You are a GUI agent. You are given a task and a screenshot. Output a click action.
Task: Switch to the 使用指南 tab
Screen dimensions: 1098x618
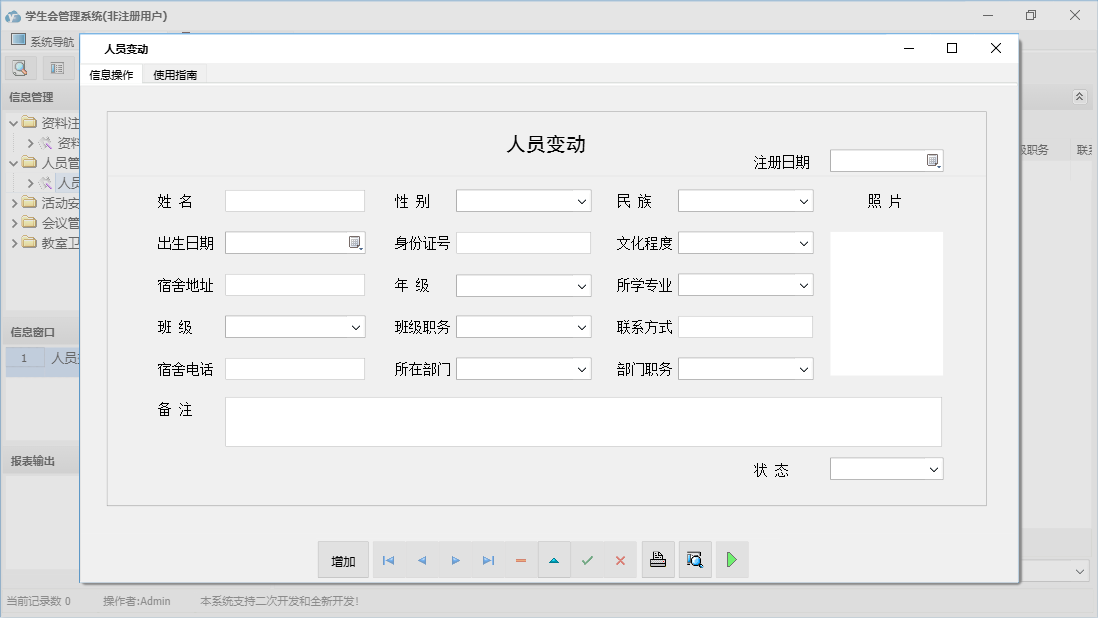coord(176,74)
